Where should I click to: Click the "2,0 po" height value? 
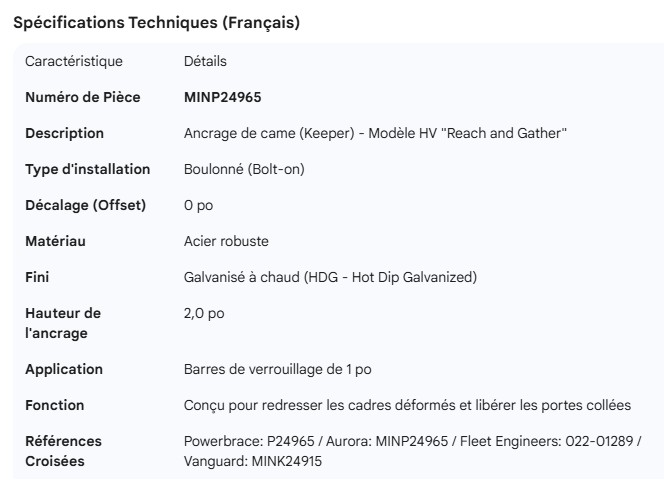point(204,313)
